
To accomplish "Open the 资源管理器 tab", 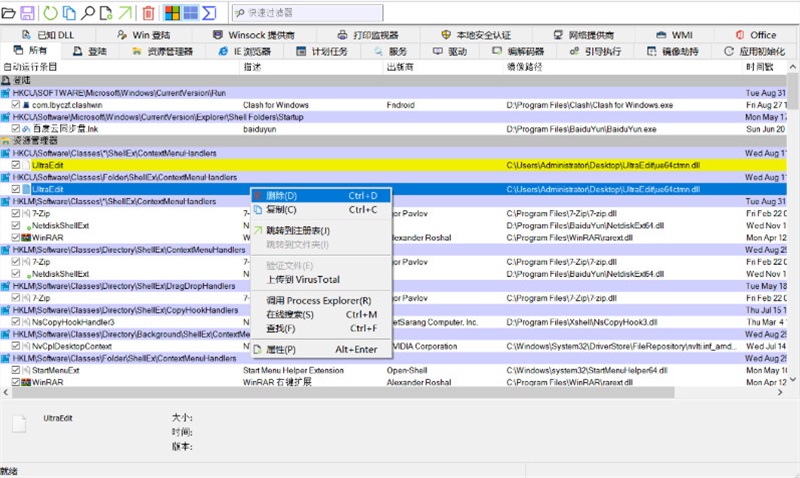I will click(x=163, y=51).
